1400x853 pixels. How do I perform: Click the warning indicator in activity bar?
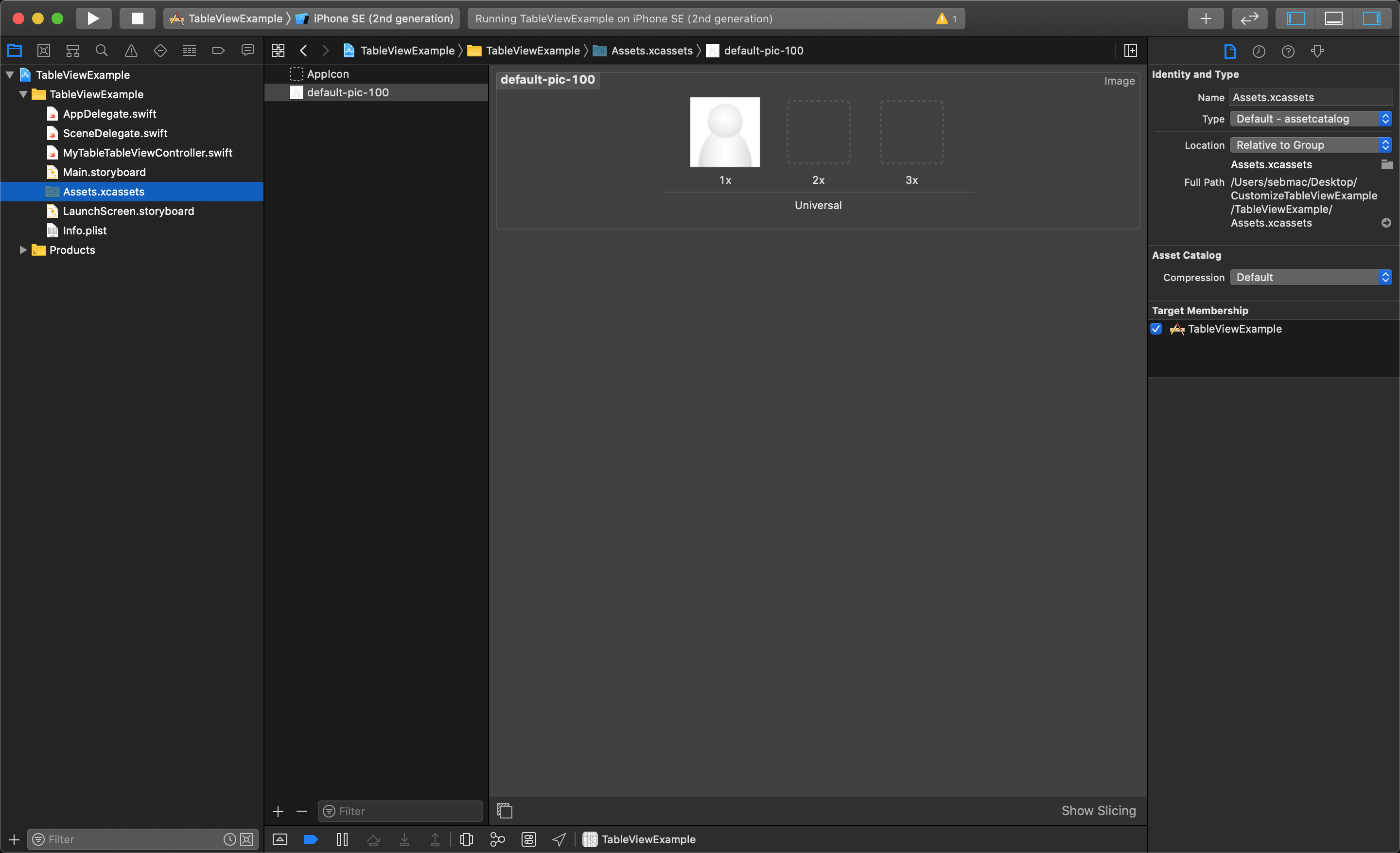pos(946,18)
